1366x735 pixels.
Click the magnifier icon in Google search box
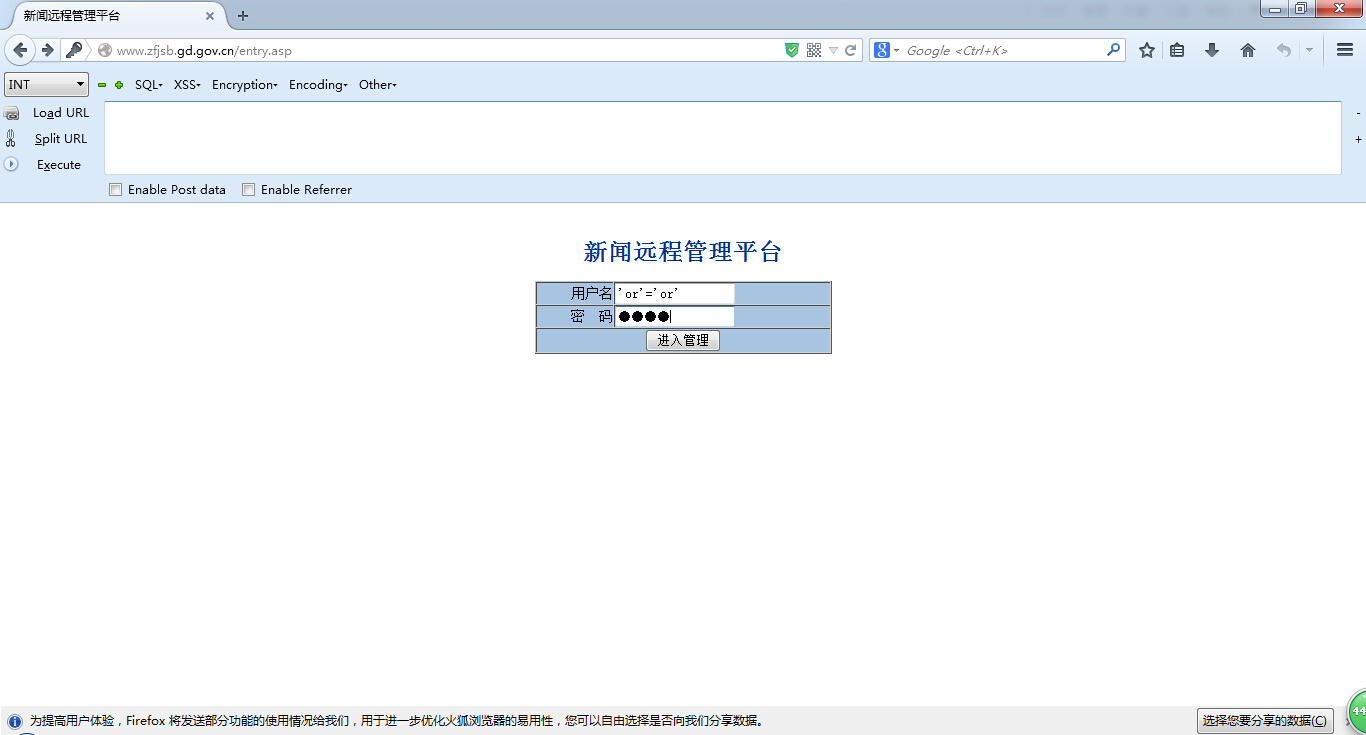1113,50
